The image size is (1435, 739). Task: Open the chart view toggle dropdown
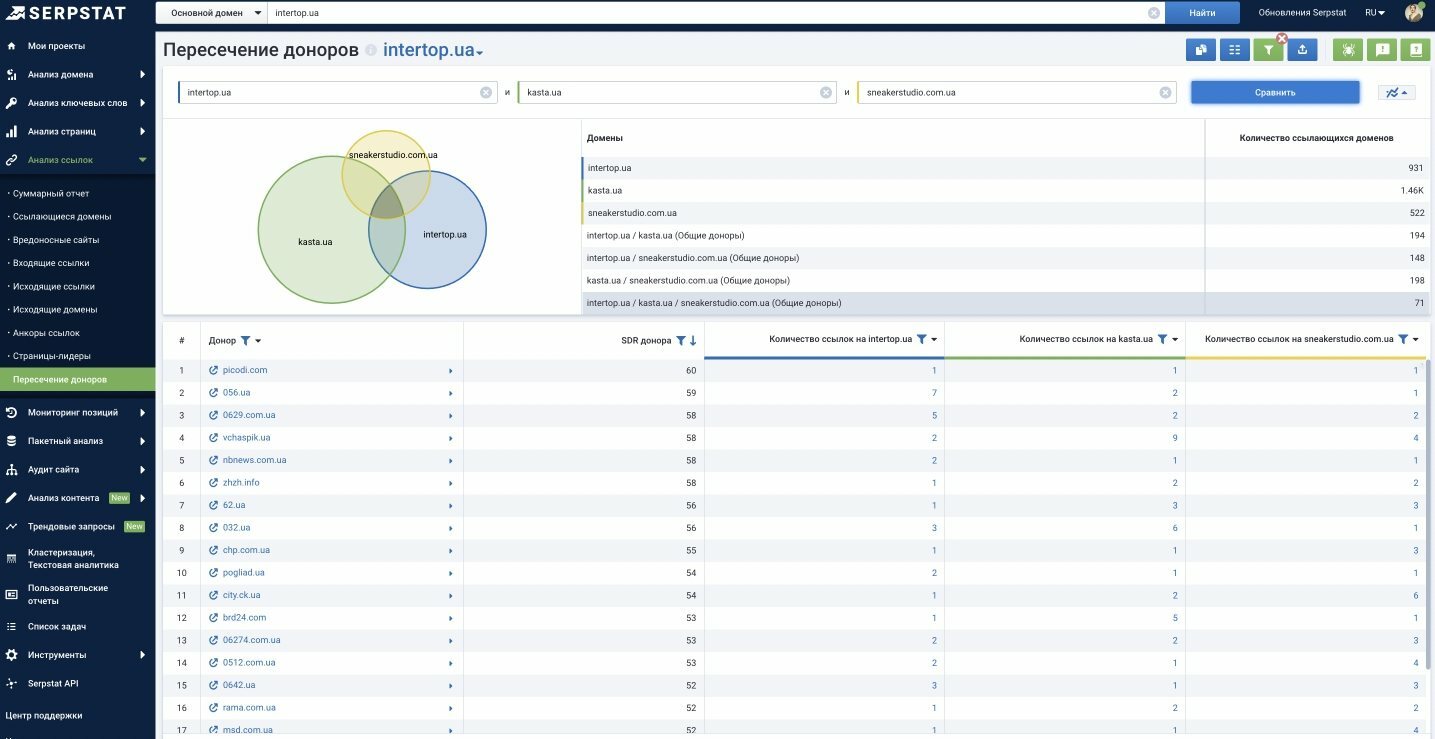(x=1396, y=92)
